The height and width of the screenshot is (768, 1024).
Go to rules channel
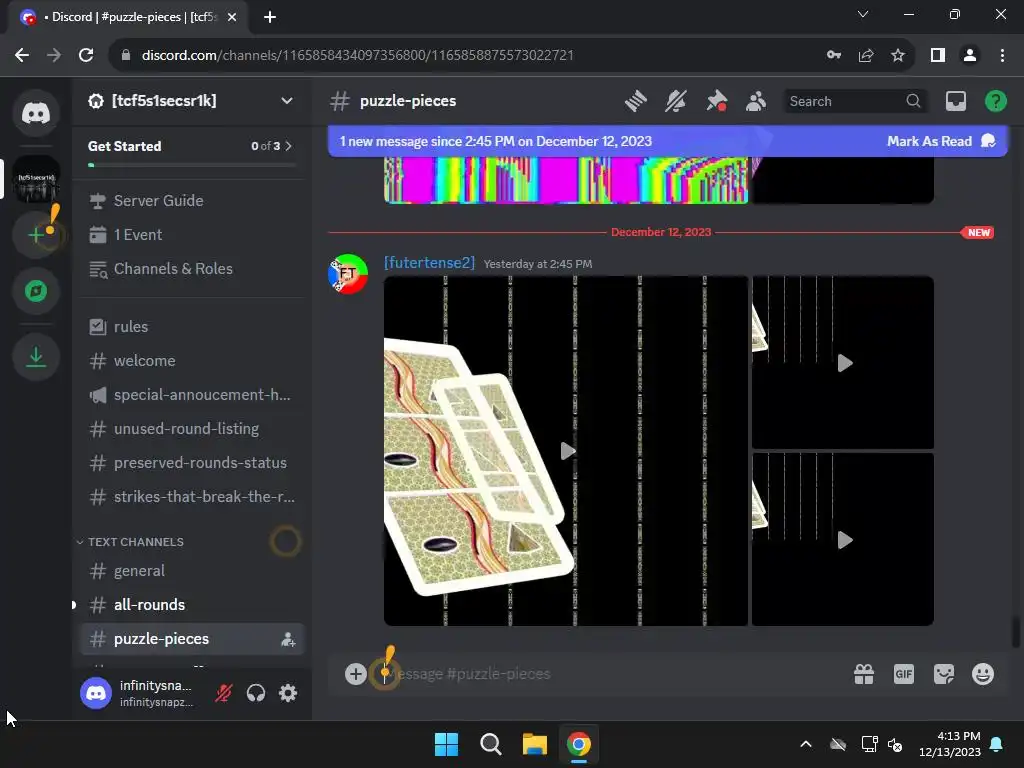tap(190, 327)
